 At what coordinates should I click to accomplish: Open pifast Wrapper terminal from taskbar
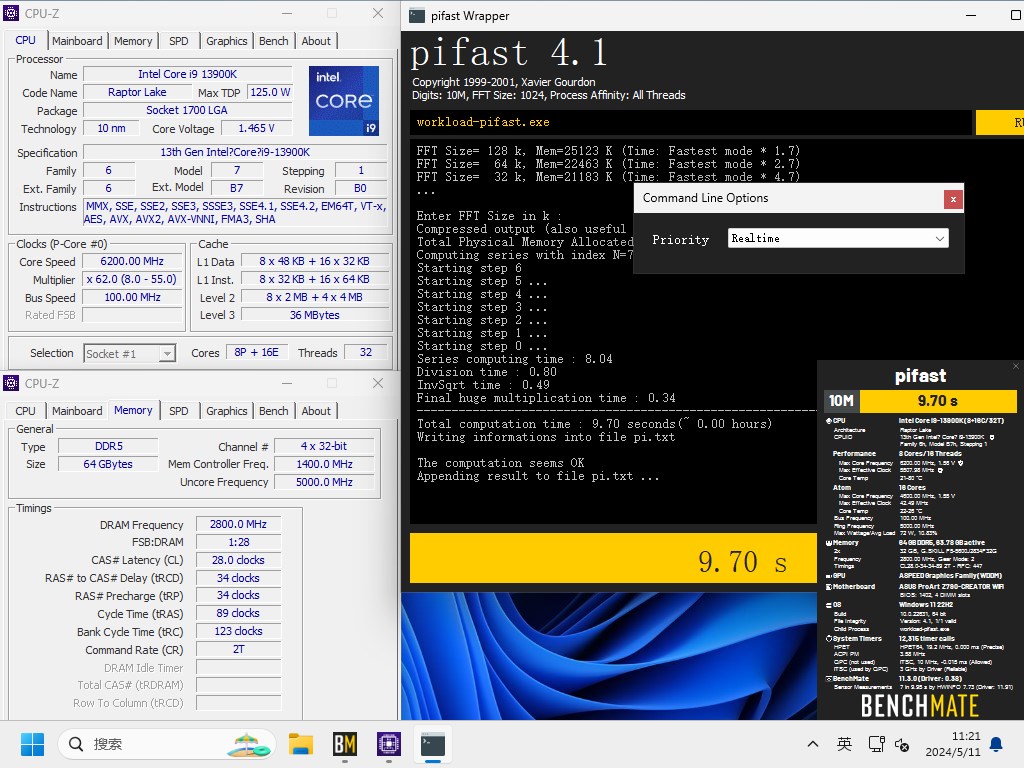pyautogui.click(x=432, y=744)
